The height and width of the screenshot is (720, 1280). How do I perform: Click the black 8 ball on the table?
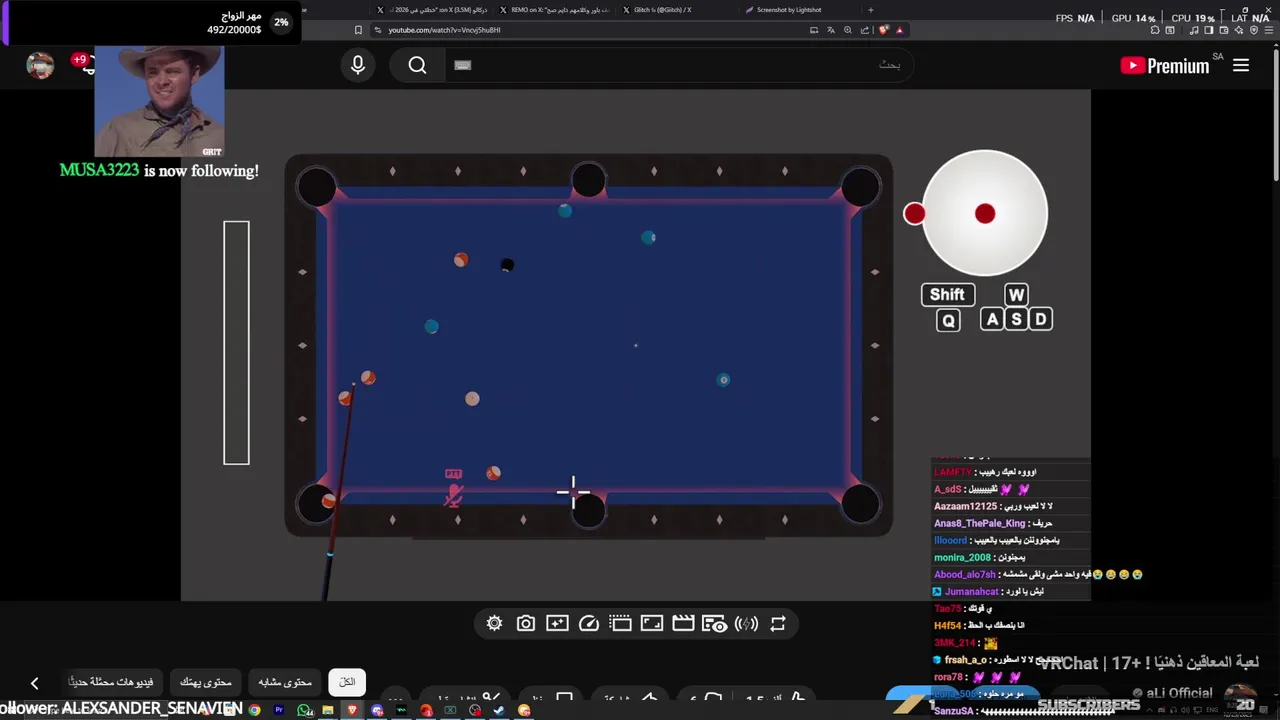[x=507, y=265]
